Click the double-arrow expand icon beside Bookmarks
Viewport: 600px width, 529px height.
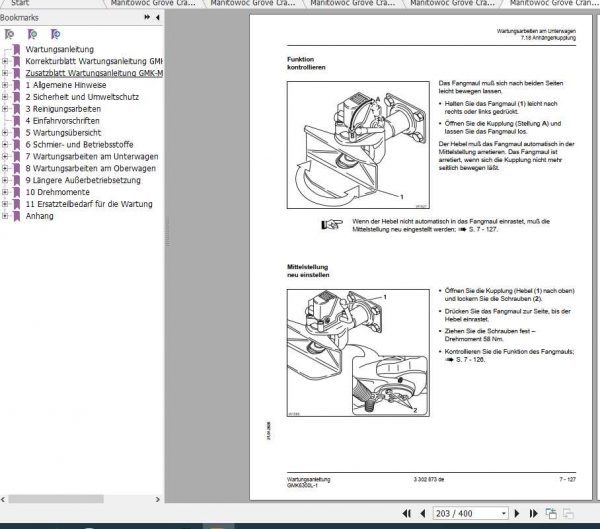point(147,17)
